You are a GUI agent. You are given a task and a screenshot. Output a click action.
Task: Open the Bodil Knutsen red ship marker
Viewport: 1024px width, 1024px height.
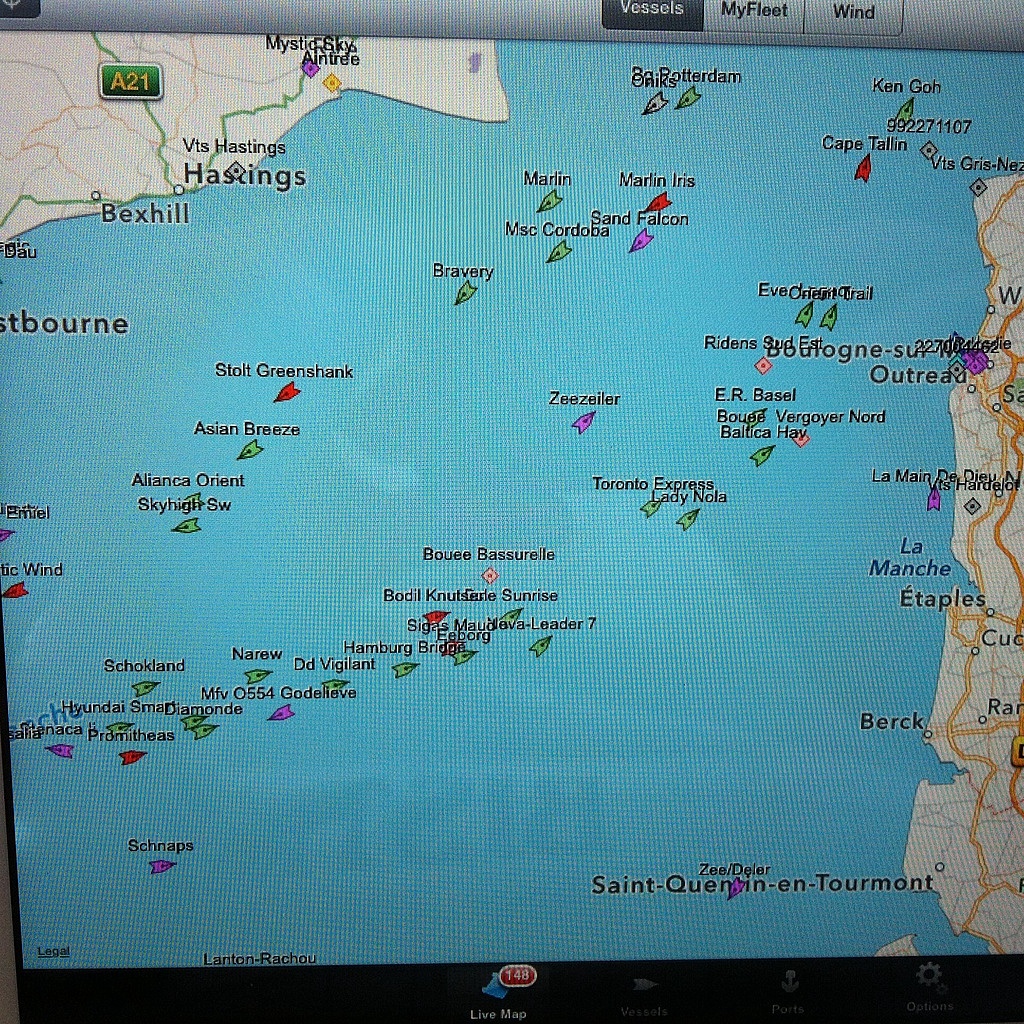(436, 616)
